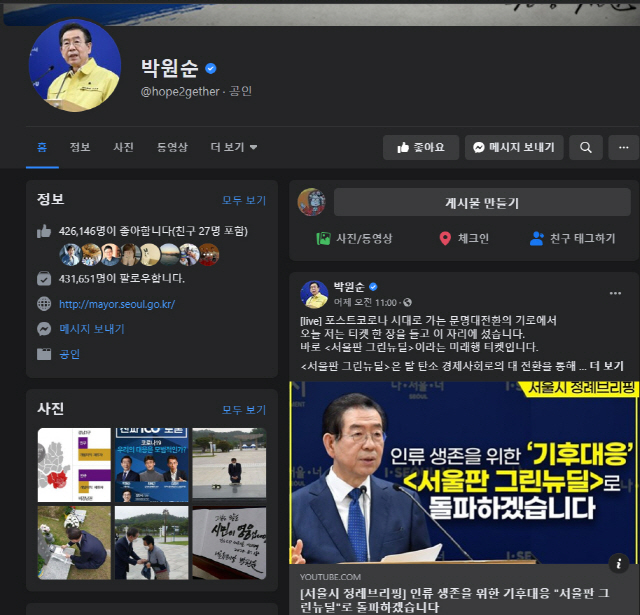Click the 게시물 만들기 post field
This screenshot has height=615, width=640.
click(x=481, y=203)
